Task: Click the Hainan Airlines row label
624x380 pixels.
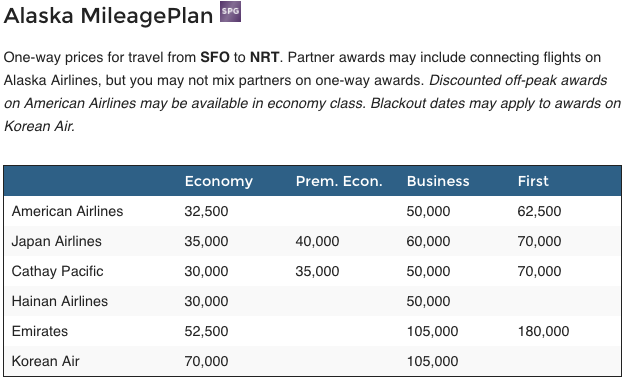Action: [60, 301]
